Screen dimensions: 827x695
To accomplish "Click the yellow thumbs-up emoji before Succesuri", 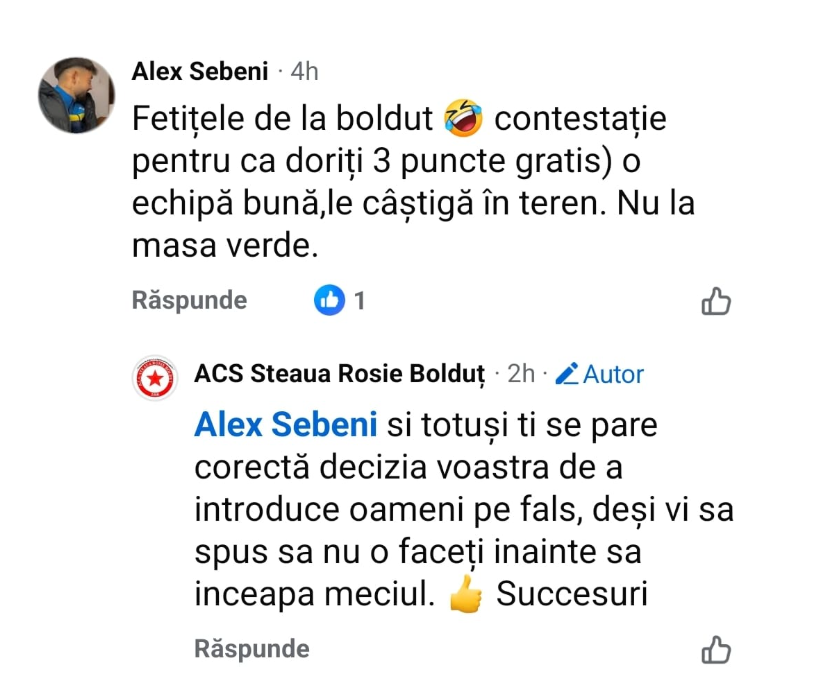I will pyautogui.click(x=465, y=595).
